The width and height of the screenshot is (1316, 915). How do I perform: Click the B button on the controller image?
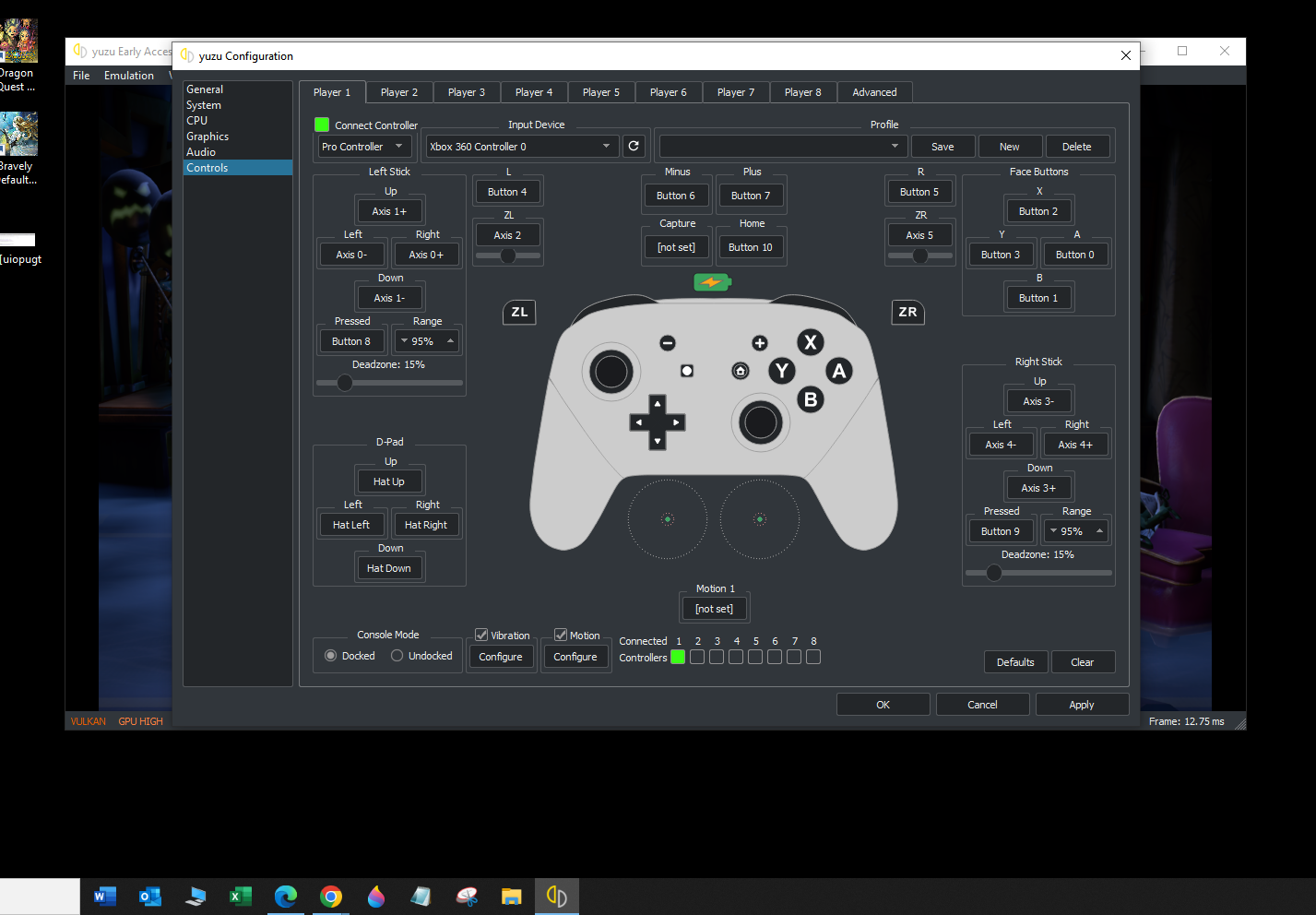811,399
